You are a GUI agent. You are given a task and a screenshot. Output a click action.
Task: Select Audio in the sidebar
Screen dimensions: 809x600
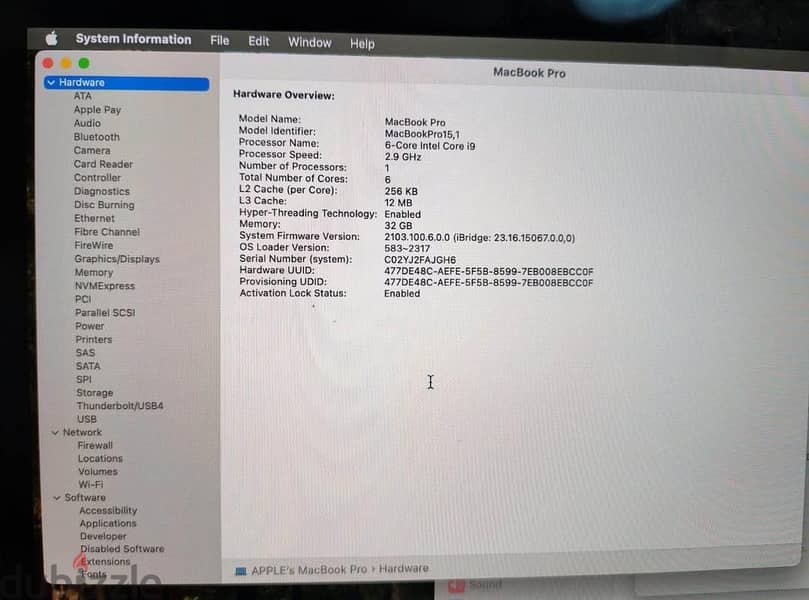(x=87, y=123)
